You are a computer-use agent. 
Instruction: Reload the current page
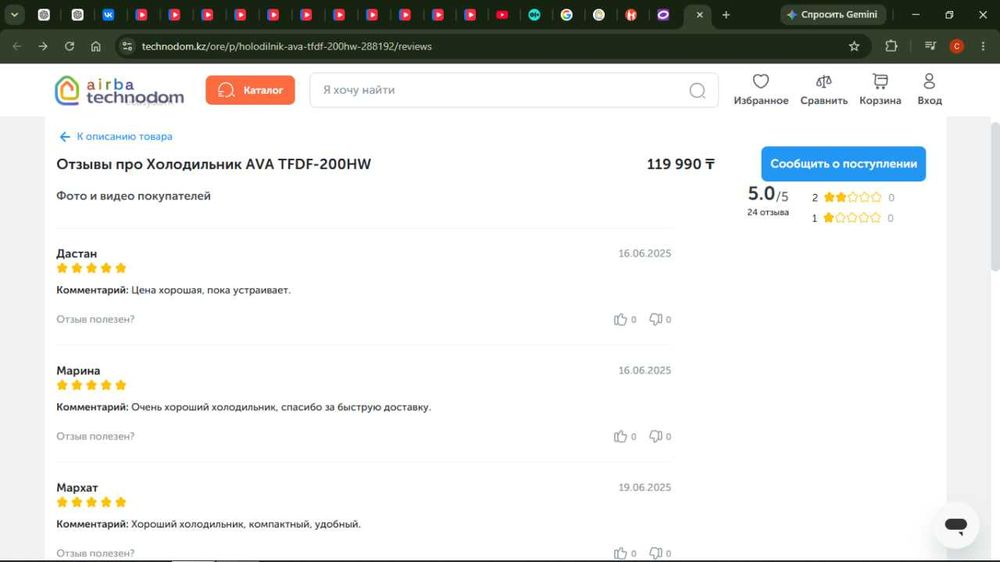click(x=70, y=47)
